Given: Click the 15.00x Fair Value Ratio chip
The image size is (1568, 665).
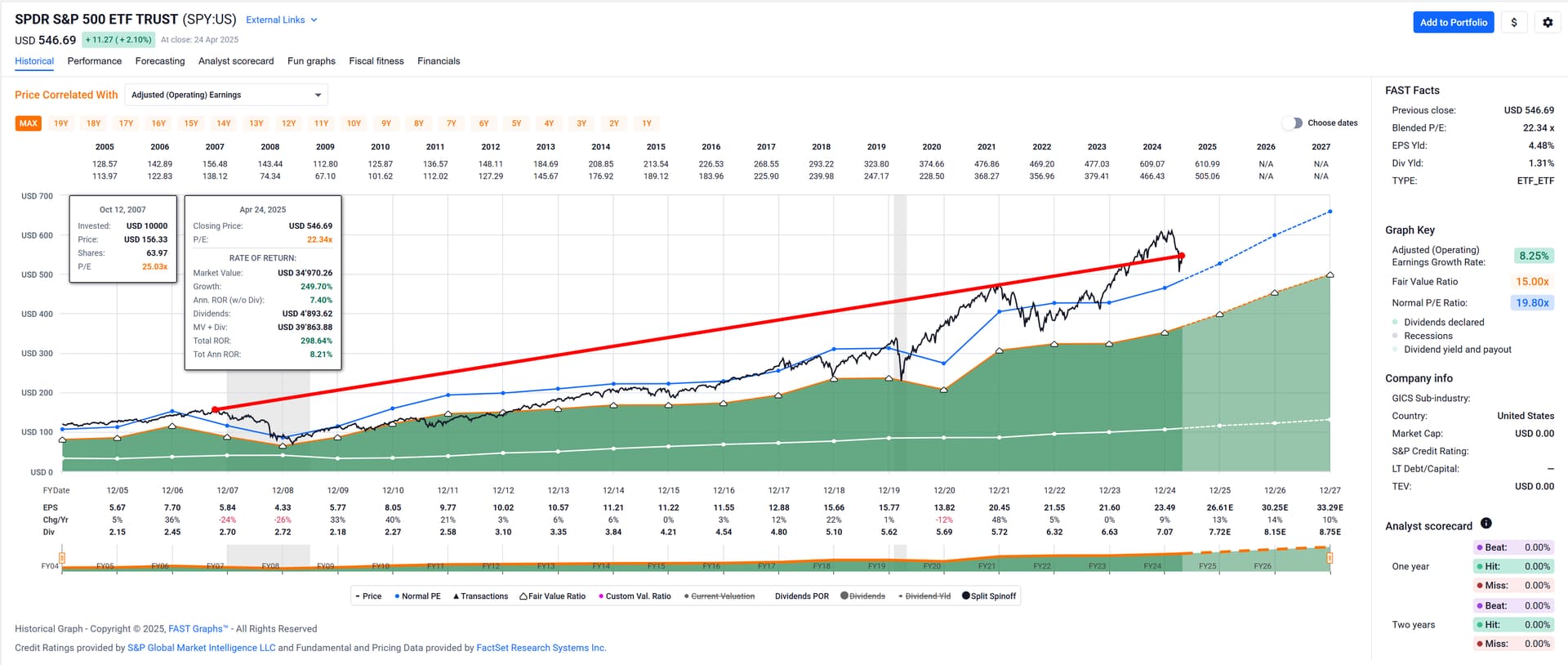Looking at the screenshot, I should [x=1532, y=282].
